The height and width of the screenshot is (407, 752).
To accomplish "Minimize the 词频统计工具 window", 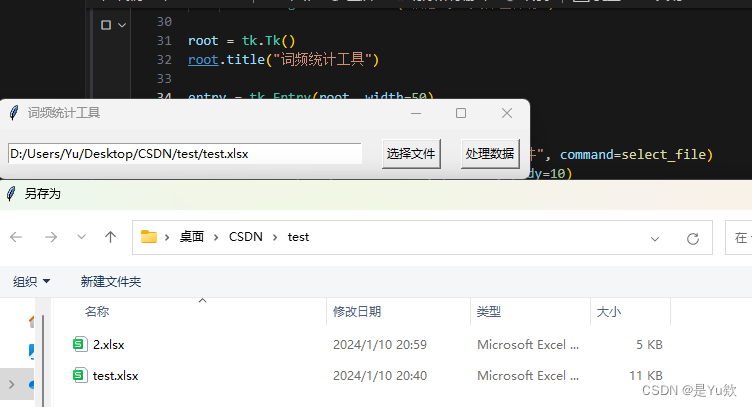I will (x=416, y=114).
